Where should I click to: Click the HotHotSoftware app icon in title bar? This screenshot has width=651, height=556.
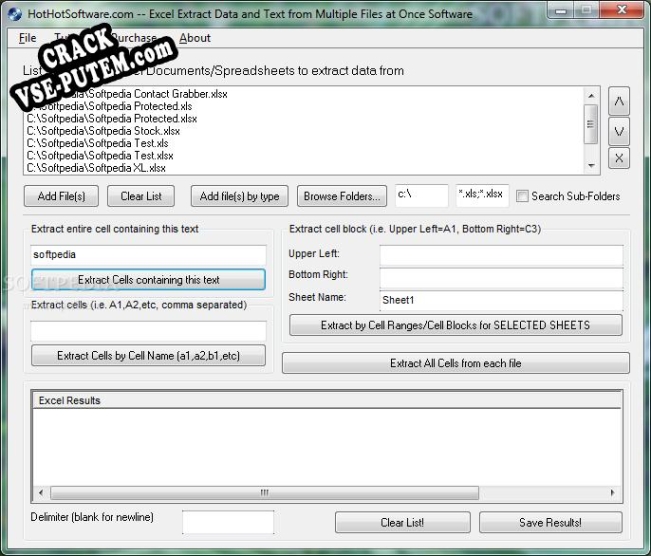(15, 14)
